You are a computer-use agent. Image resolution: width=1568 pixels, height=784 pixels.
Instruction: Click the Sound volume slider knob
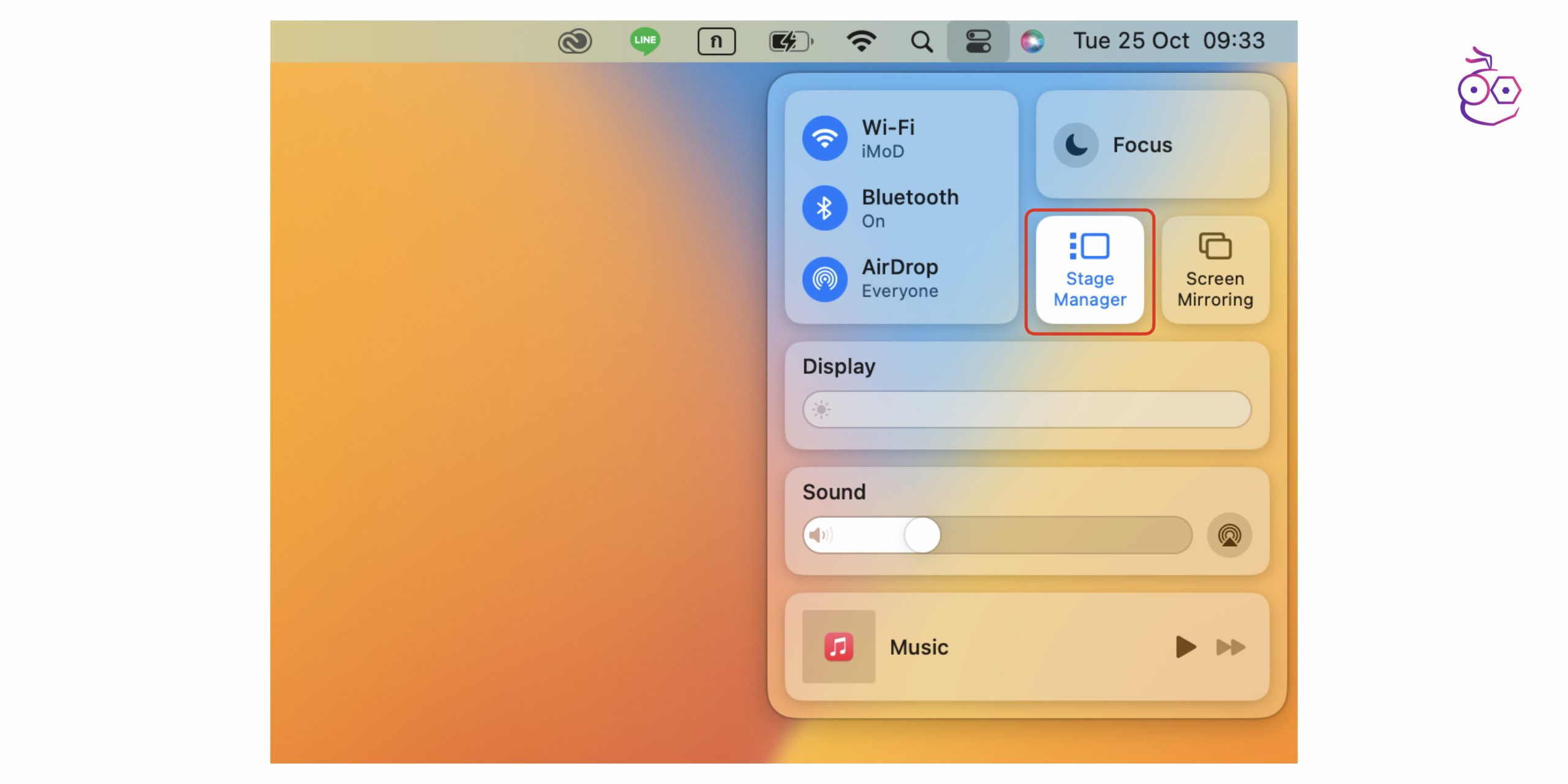click(922, 535)
